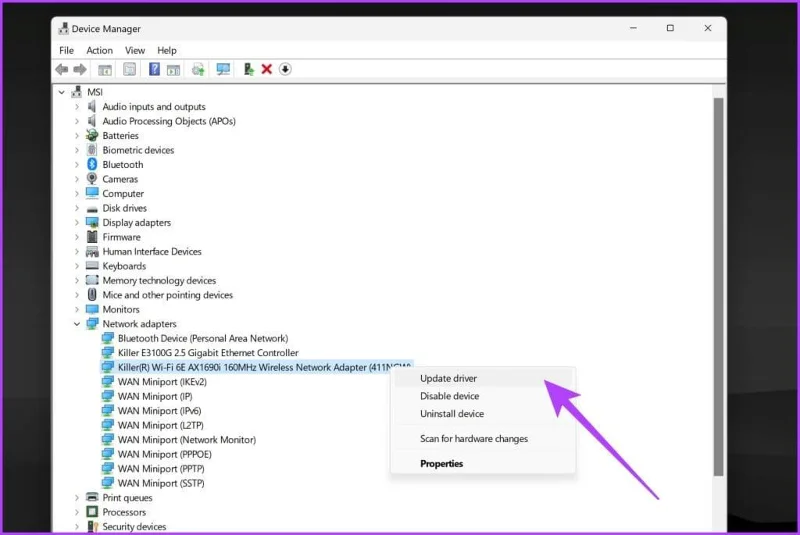Collapse the MSI root node
The height and width of the screenshot is (535, 800).
[61, 92]
